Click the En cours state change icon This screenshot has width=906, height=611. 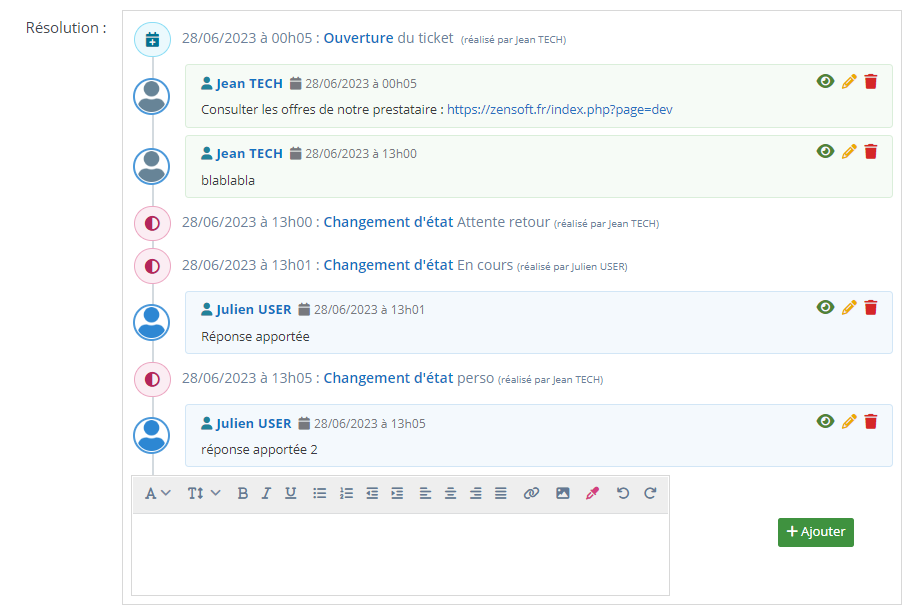click(x=153, y=266)
